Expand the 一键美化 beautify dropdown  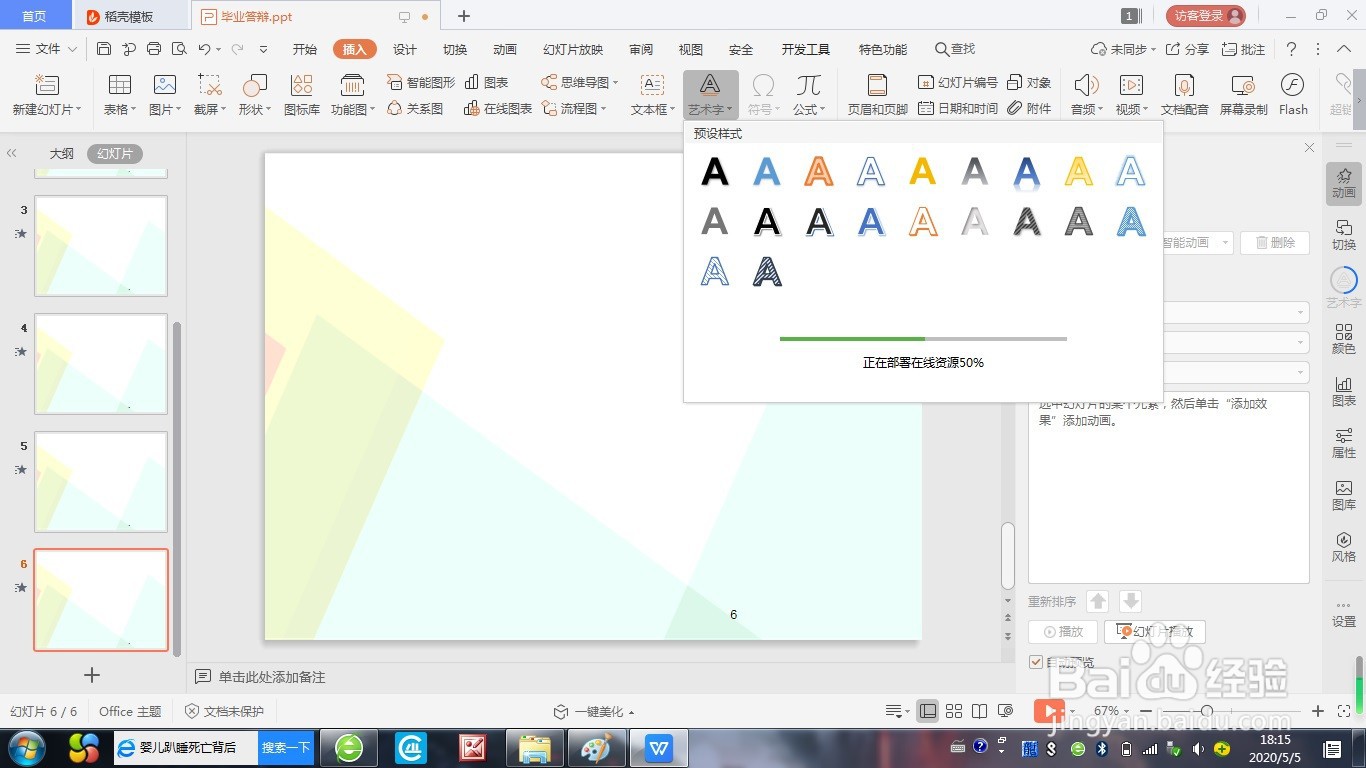coord(631,712)
